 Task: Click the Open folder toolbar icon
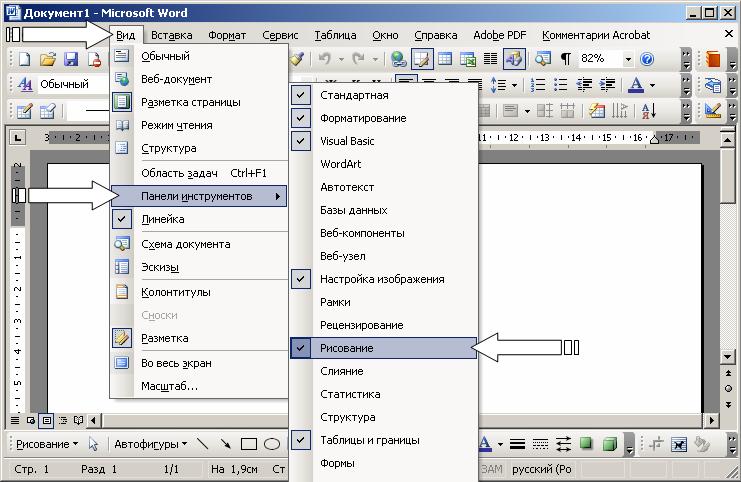(48, 59)
